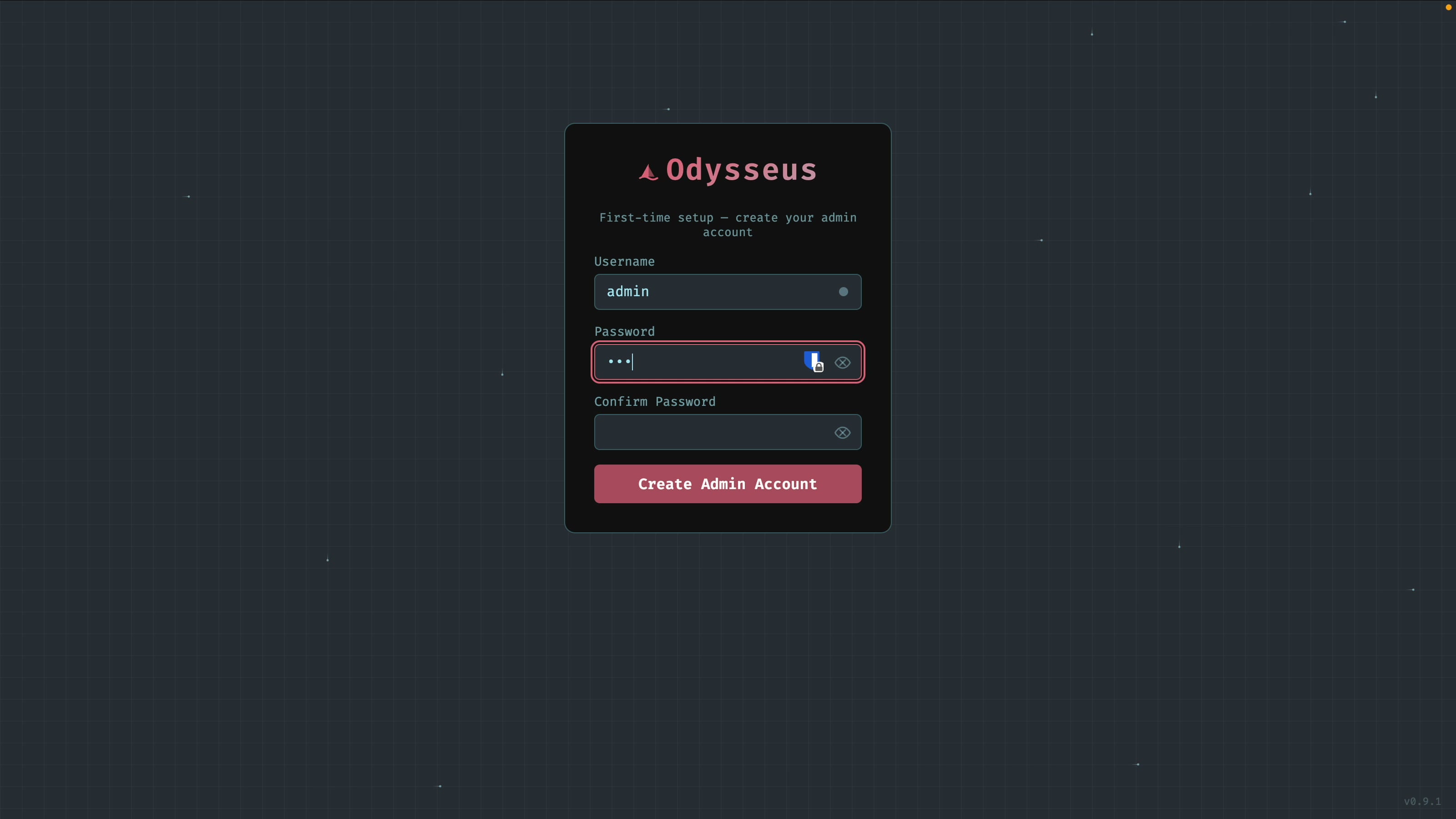This screenshot has width=1456, height=819.
Task: Click the Create Admin Account button
Action: 728,484
